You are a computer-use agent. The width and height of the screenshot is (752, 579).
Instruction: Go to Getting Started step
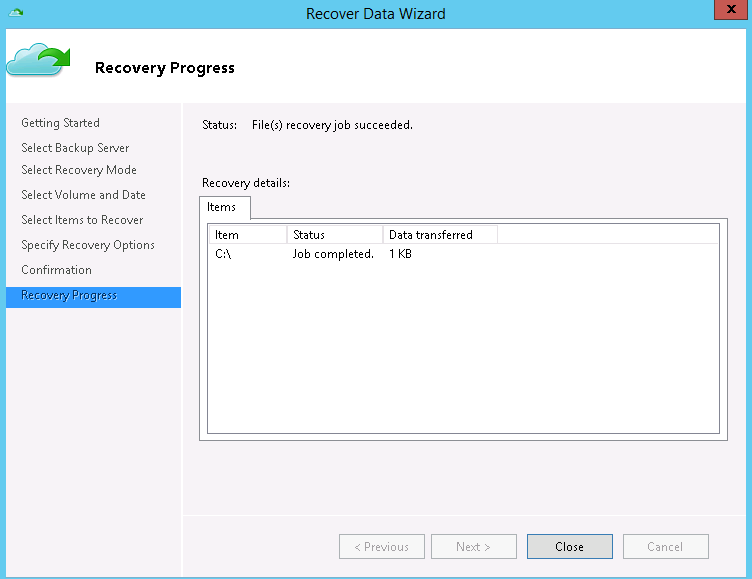tap(60, 123)
